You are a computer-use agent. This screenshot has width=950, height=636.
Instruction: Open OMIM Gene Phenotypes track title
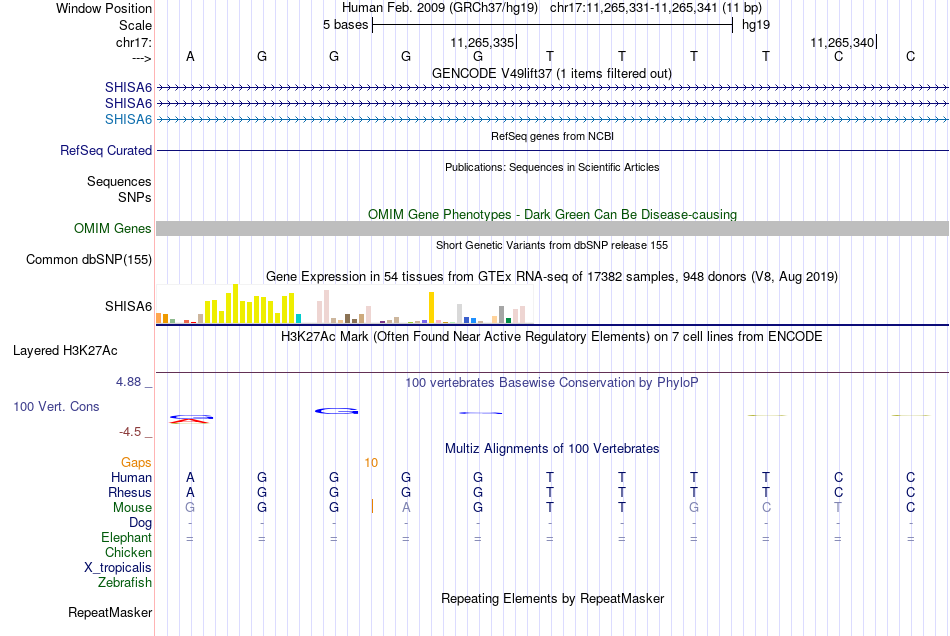point(552,214)
